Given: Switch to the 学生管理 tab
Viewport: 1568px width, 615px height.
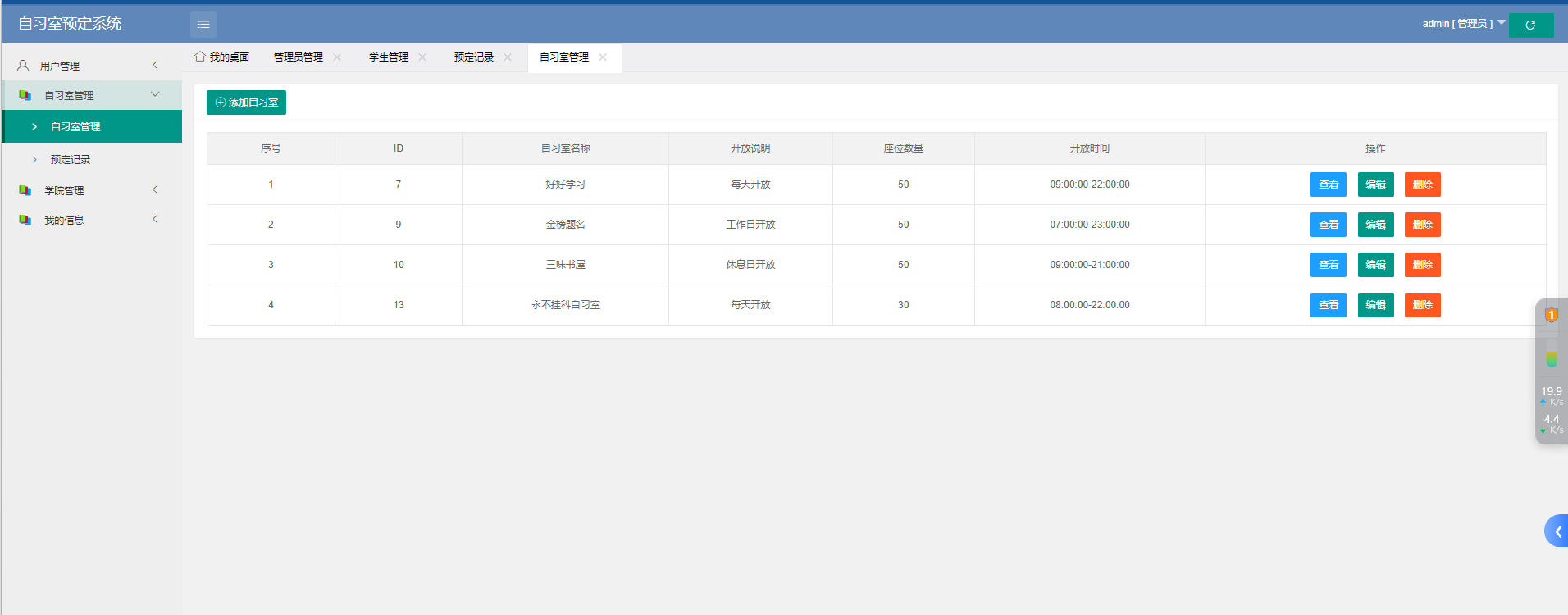Looking at the screenshot, I should pos(389,57).
